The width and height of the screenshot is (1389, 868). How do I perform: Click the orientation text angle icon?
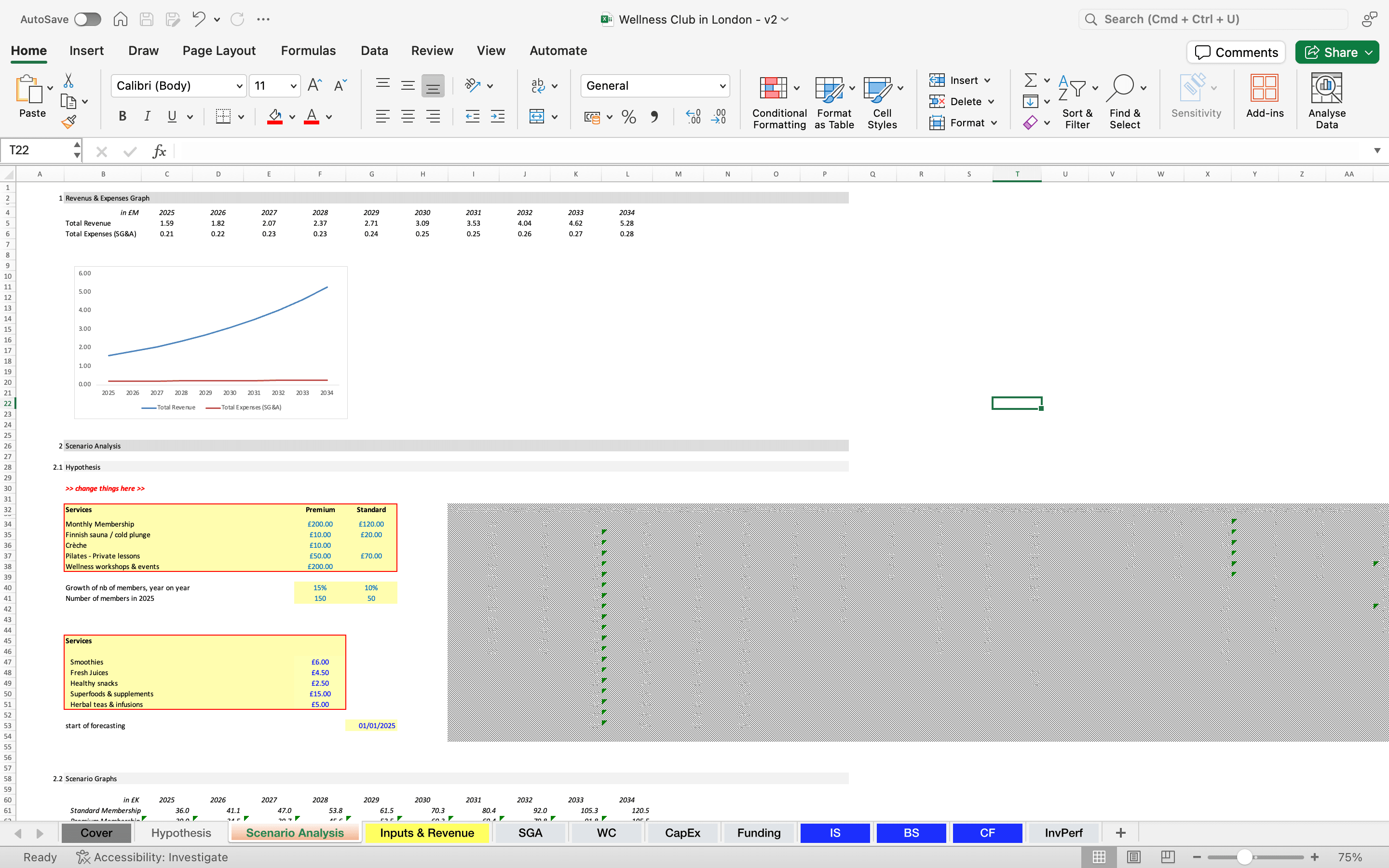pos(472,85)
